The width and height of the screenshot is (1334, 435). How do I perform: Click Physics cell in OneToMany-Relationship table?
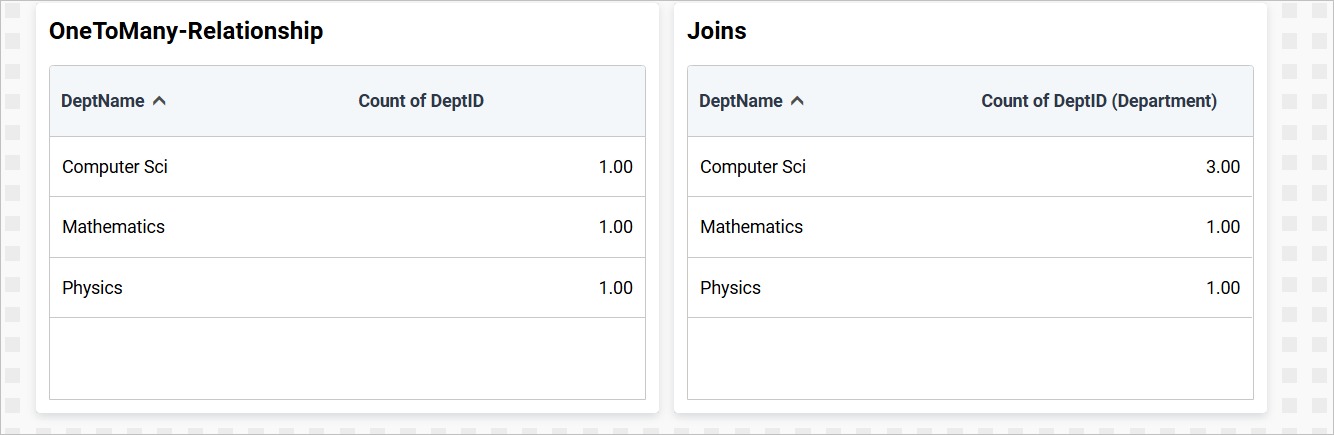click(92, 288)
